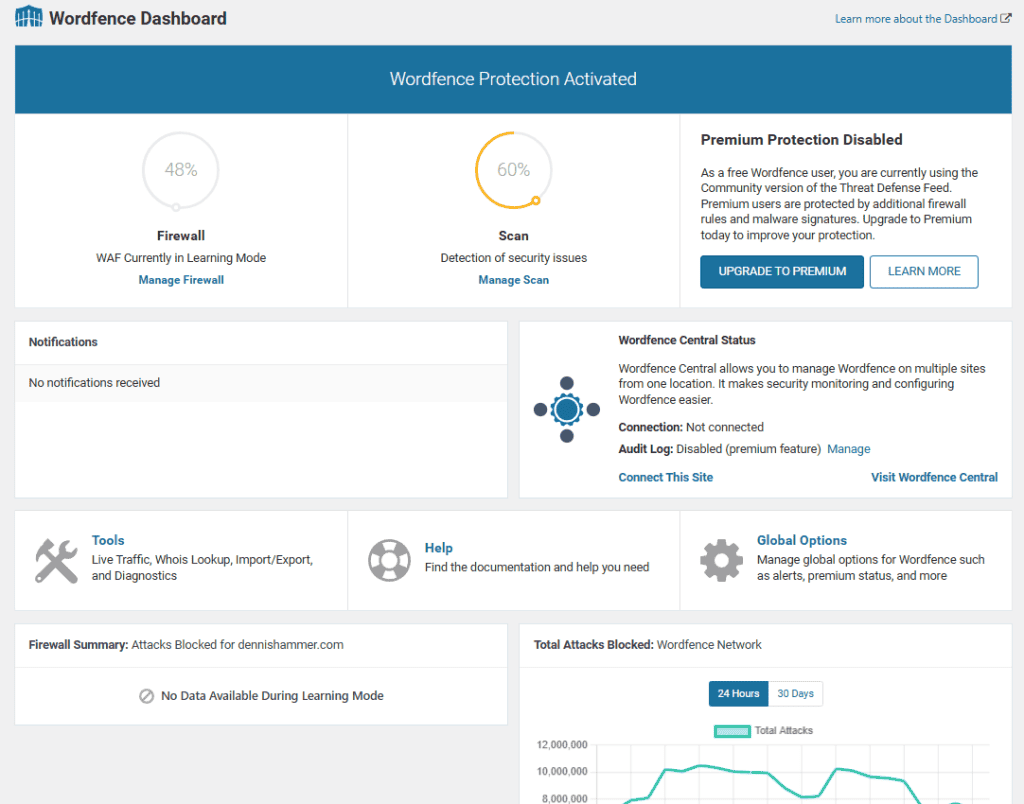Click the Learn More button
The width and height of the screenshot is (1024, 804).
pos(924,272)
